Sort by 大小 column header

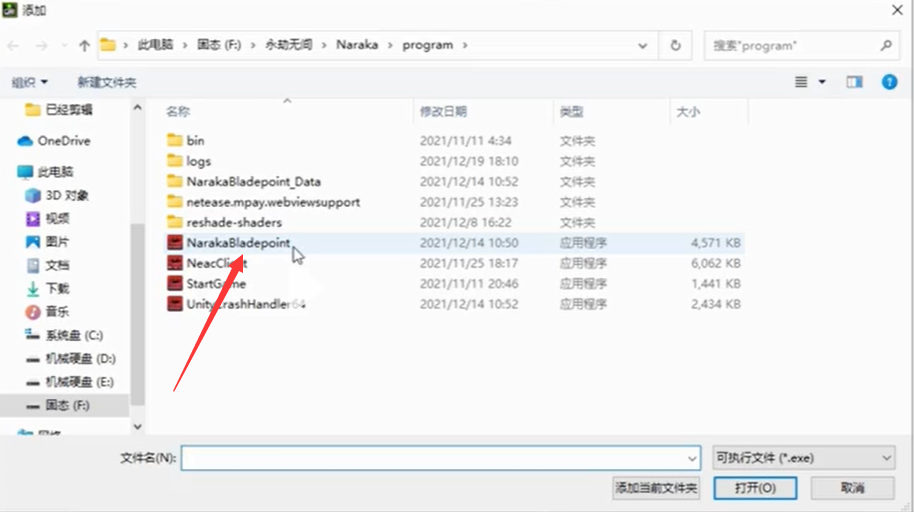(x=688, y=111)
